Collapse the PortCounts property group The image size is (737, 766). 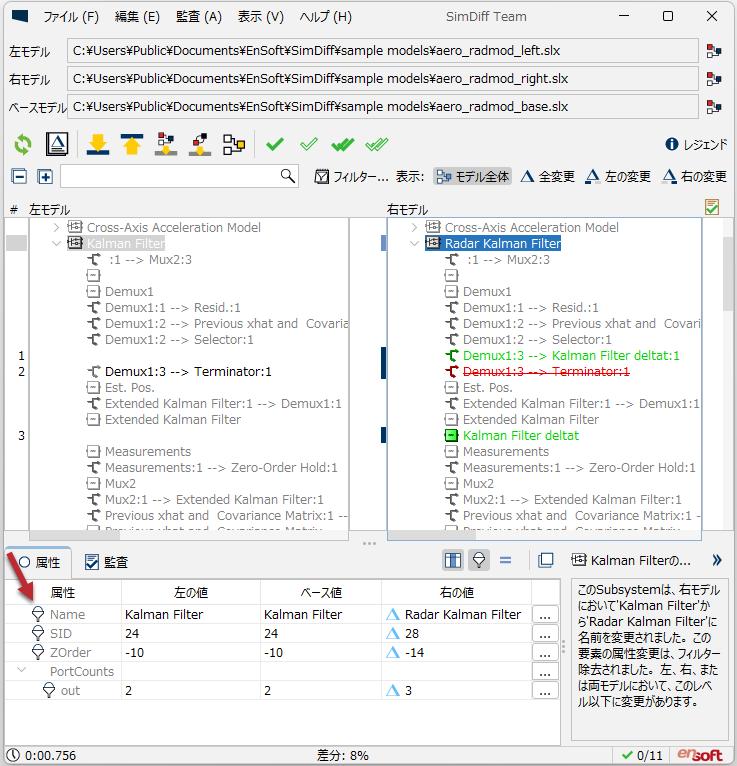21,670
